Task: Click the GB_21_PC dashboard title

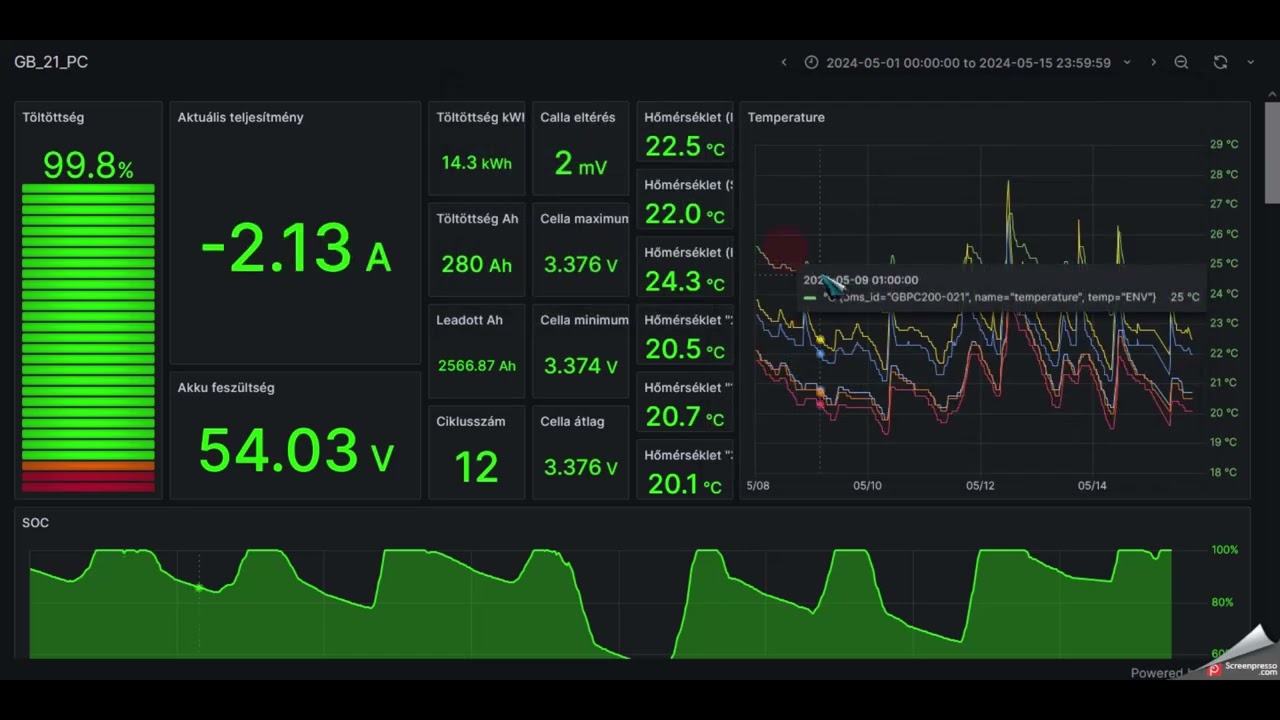Action: (x=51, y=62)
